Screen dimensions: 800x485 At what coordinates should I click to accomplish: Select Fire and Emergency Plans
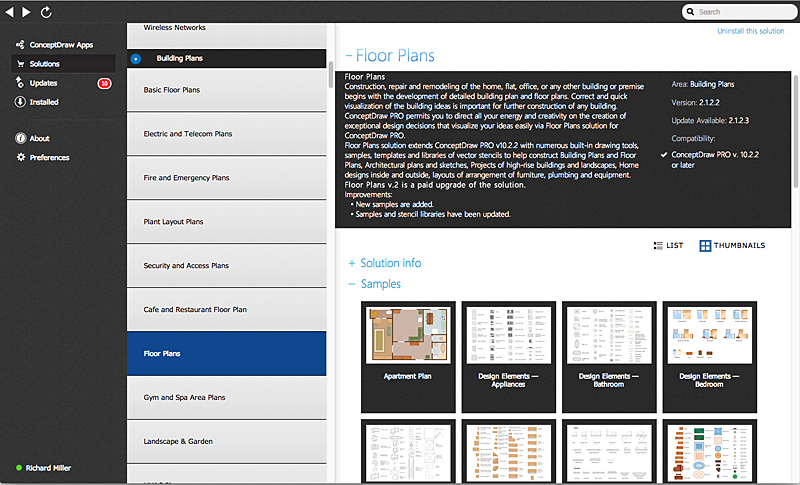227,177
